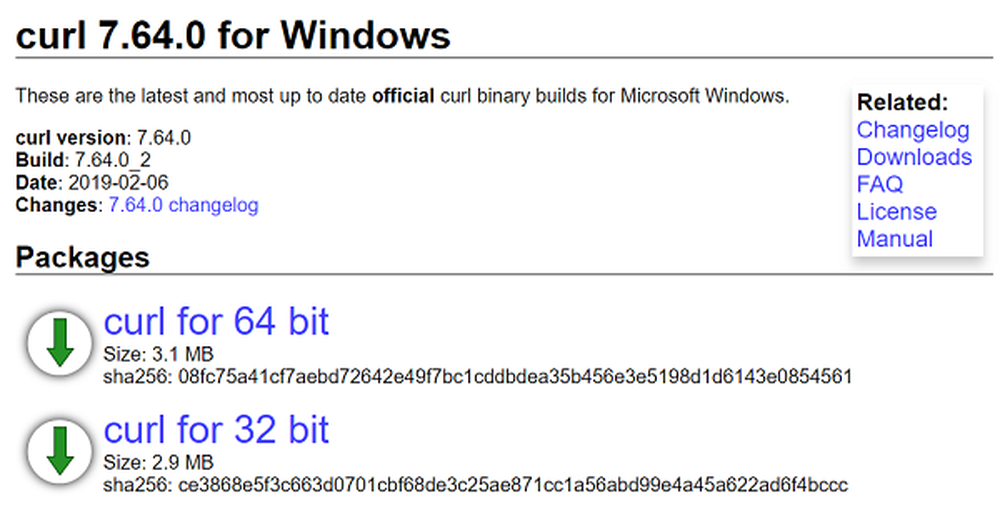Screen dimensions: 1000x518
Task: Click the curl 7.64.0 for Windows page title
Action: click(x=233, y=37)
